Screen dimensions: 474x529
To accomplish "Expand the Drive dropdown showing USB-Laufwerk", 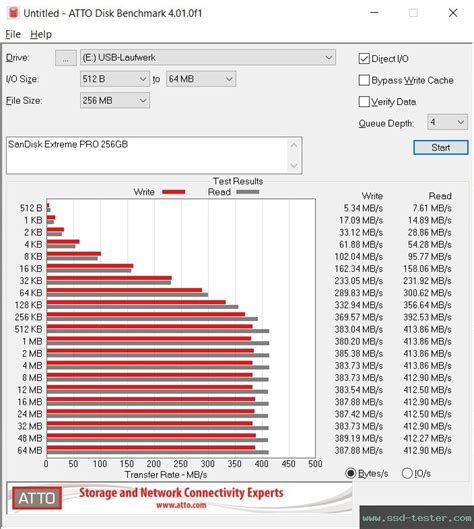I will point(207,58).
